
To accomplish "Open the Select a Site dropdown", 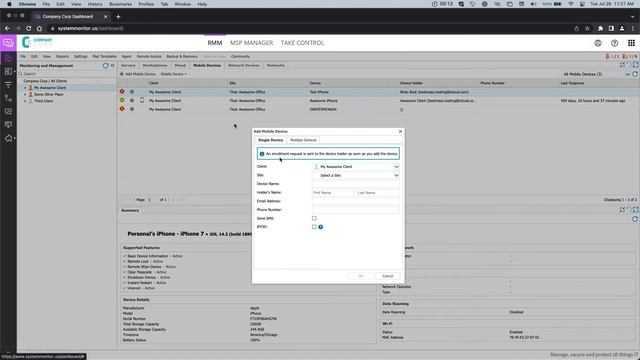I will pyautogui.click(x=356, y=175).
